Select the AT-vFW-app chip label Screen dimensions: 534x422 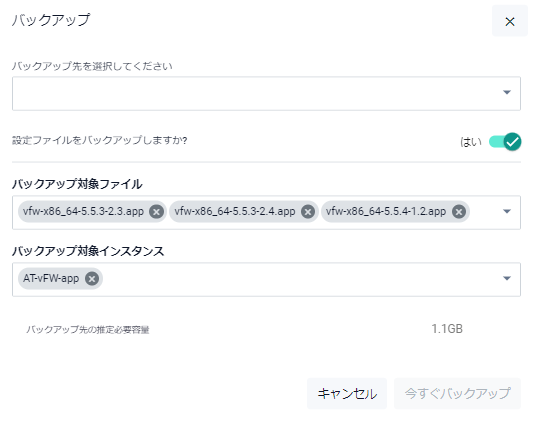[x=51, y=279]
